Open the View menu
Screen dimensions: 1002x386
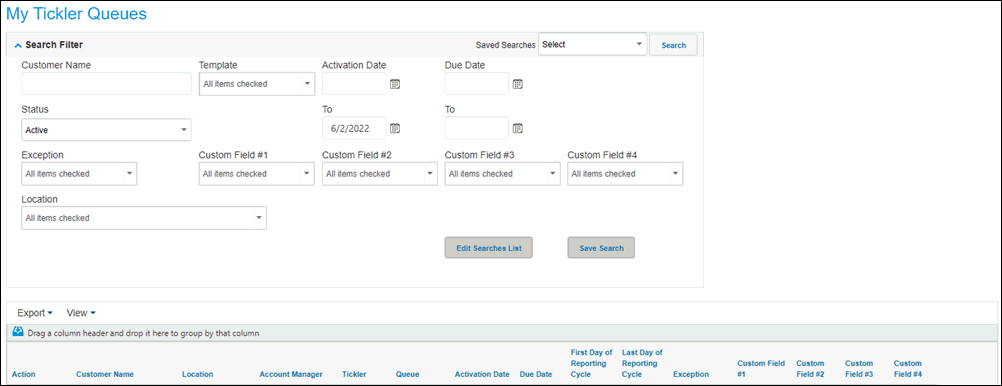coord(81,313)
